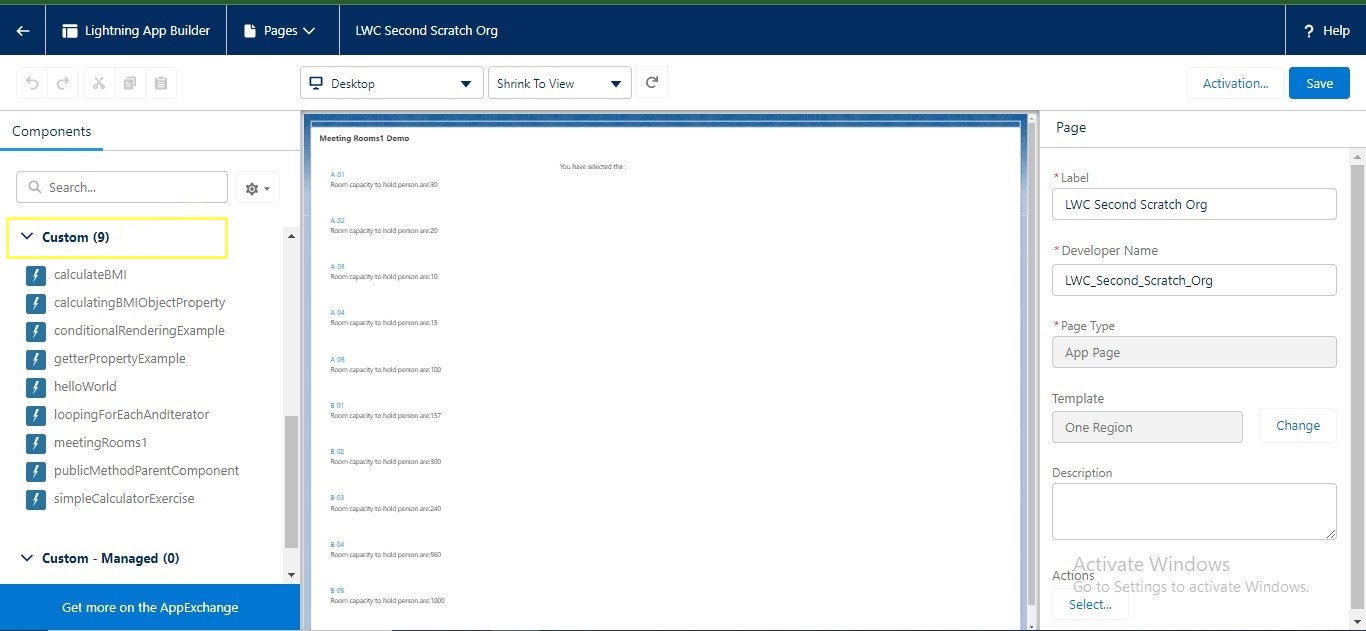Image resolution: width=1366 pixels, height=631 pixels.
Task: Click room B 01 link in canvas
Action: coord(337,405)
